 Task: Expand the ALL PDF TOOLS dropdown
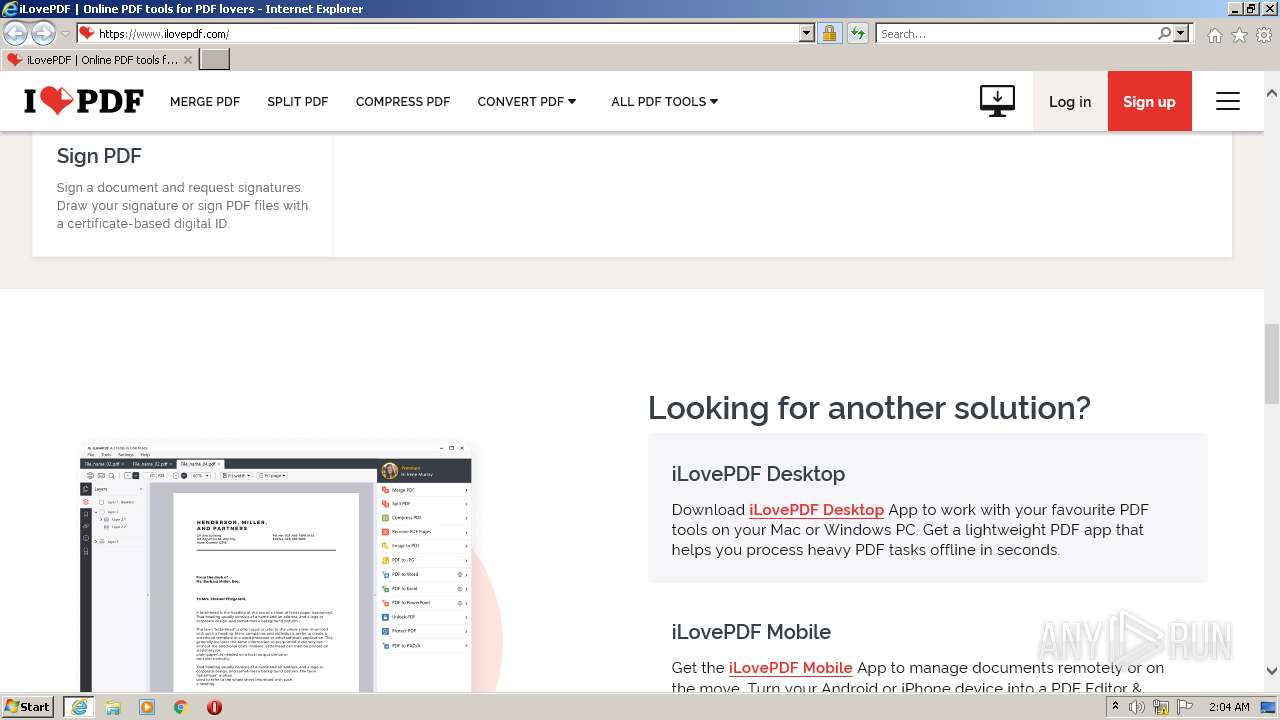coord(665,101)
